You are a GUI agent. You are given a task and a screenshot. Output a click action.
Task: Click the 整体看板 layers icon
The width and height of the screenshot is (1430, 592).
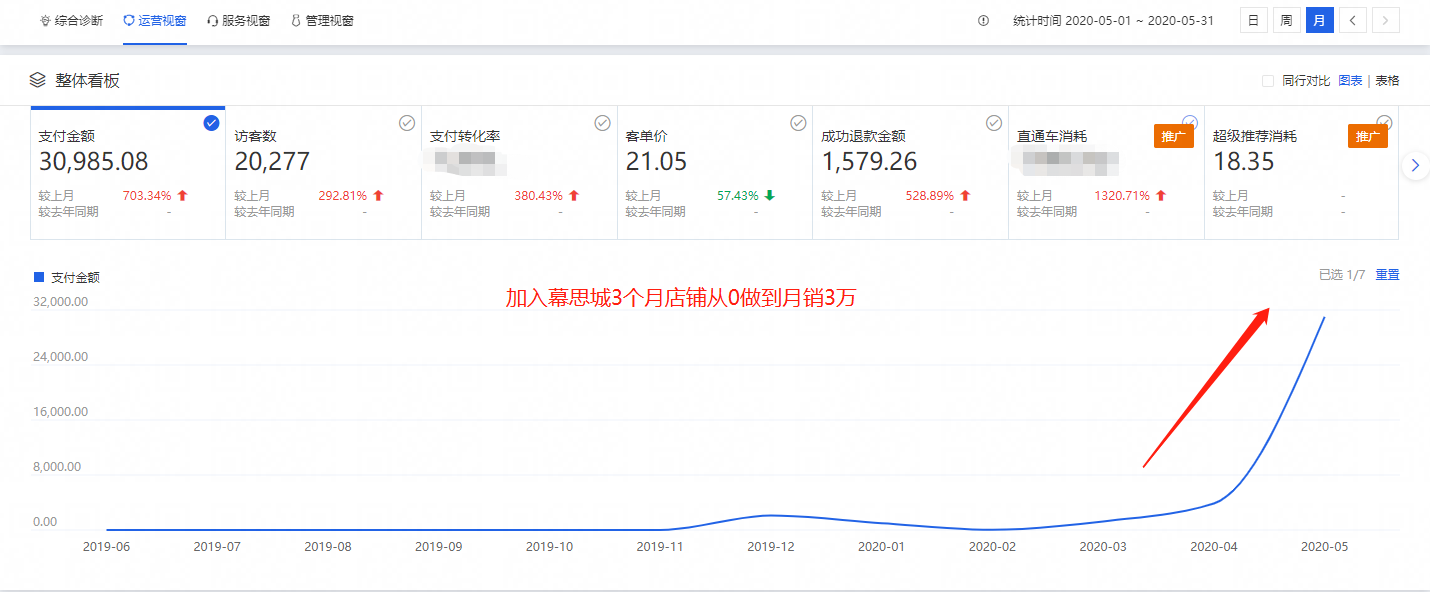click(37, 80)
